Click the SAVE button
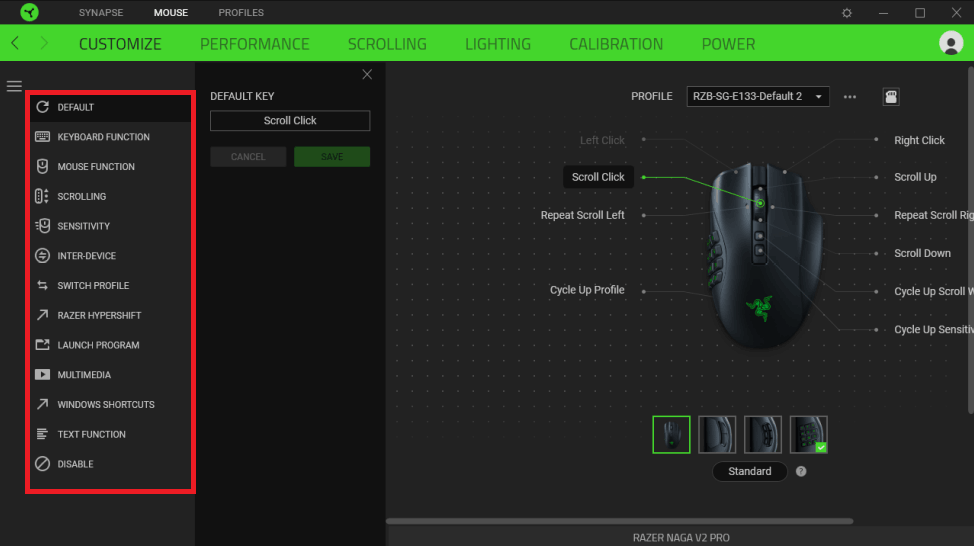Screen dimensions: 974x546 pos(332,157)
